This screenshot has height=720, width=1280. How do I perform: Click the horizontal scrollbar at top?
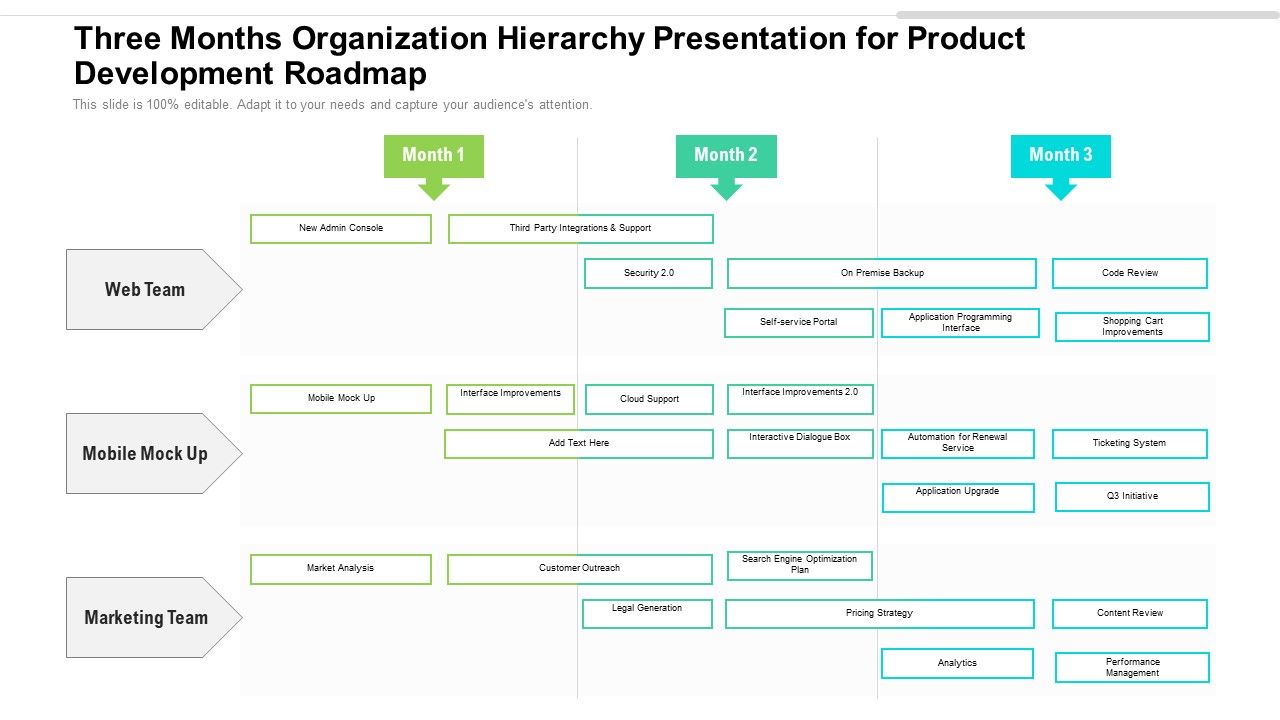pyautogui.click(x=1088, y=15)
